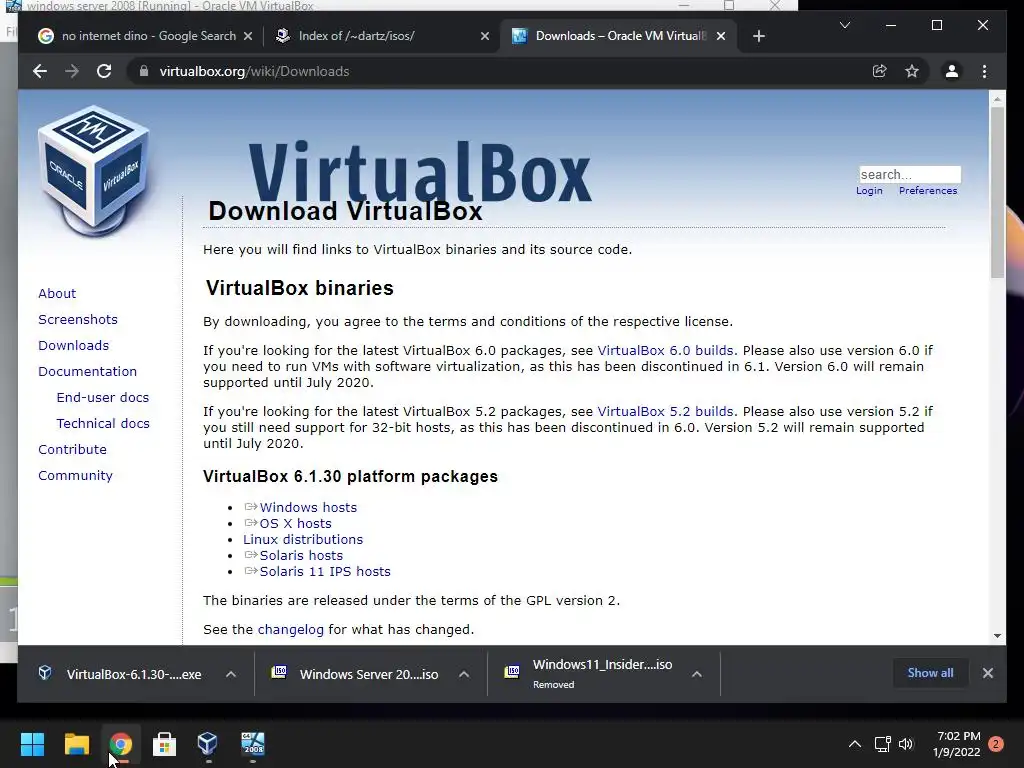Close the 'no internet dino' tab
Screen dimensions: 1024x768
coord(248,36)
